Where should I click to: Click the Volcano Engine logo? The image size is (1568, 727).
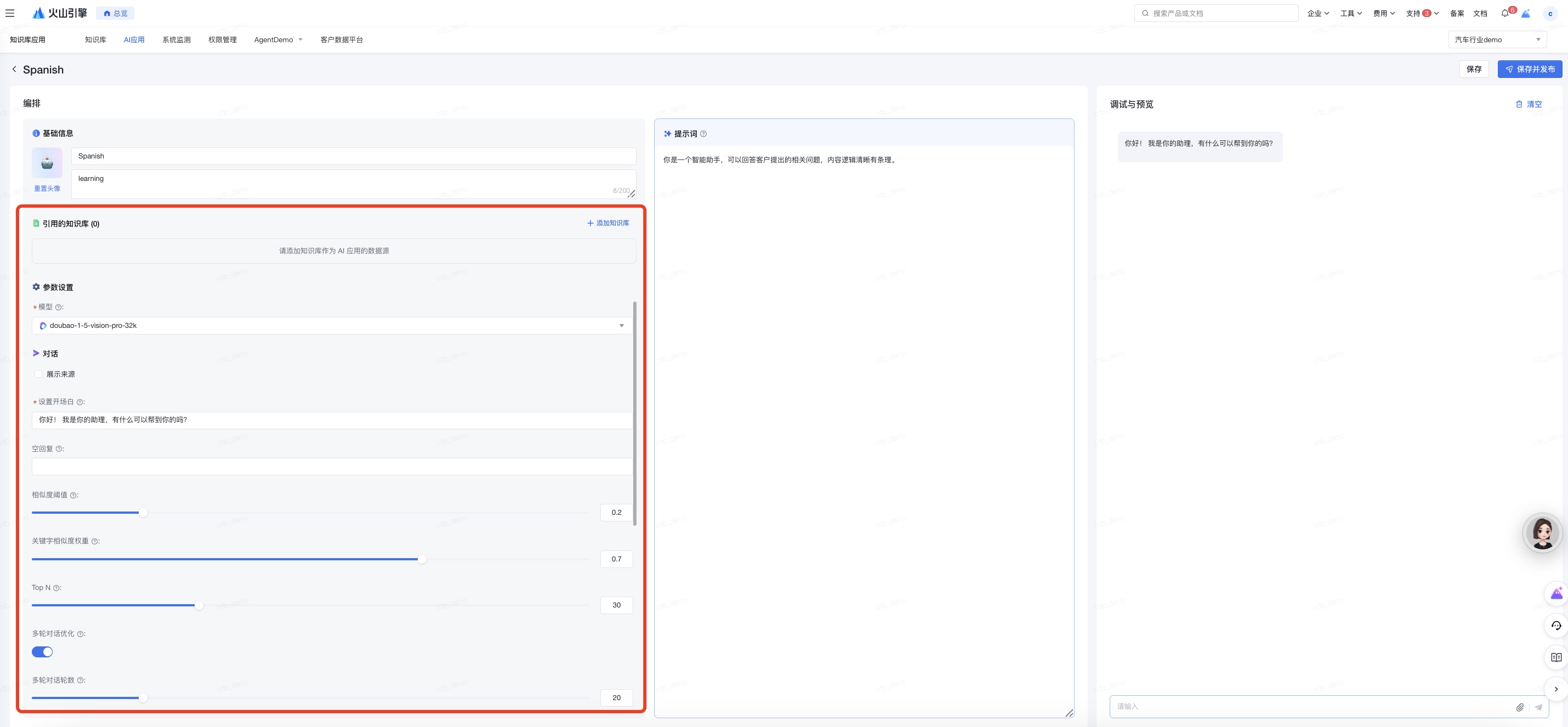coord(60,13)
